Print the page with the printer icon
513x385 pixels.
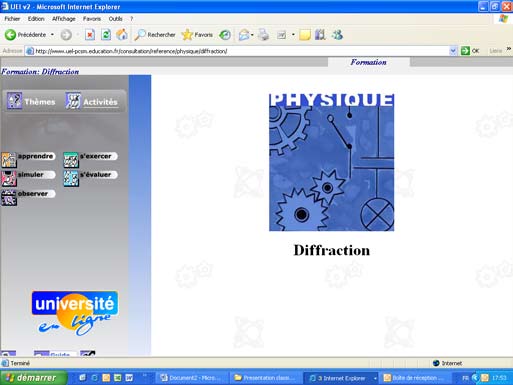pos(264,35)
